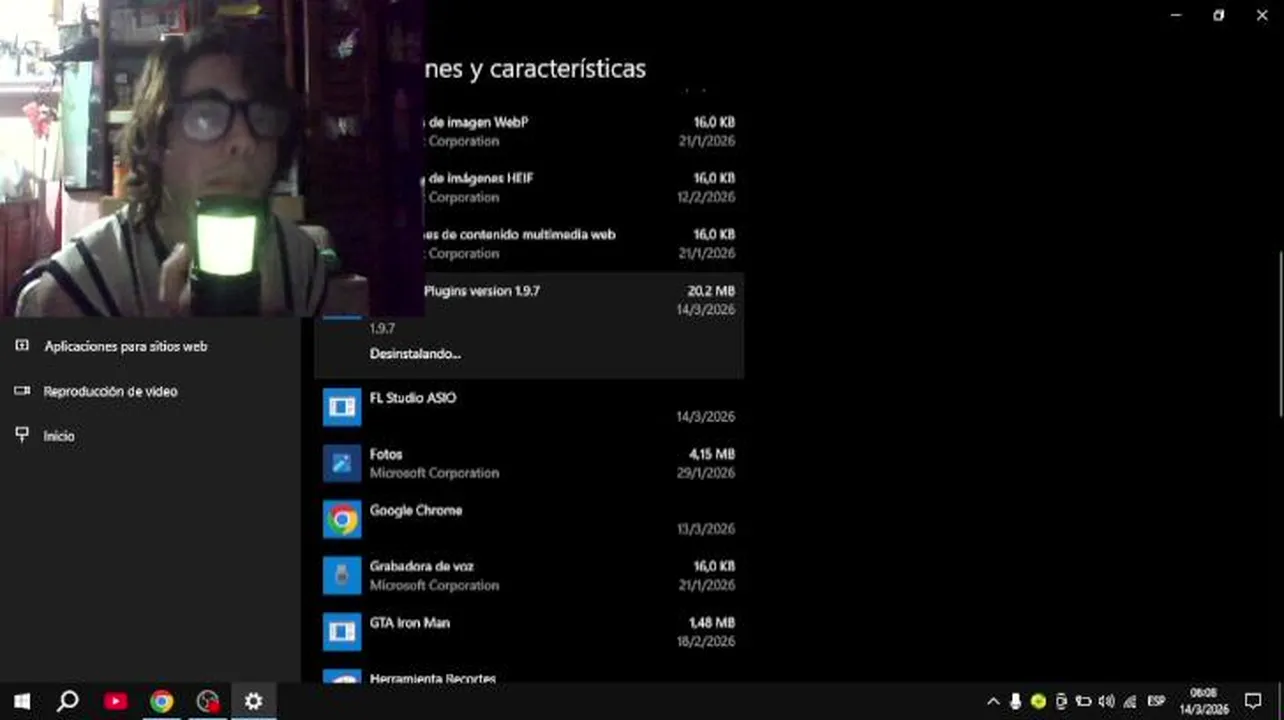This screenshot has height=720, width=1284.
Task: Click the FL Studio ASIO app icon
Action: (x=342, y=407)
